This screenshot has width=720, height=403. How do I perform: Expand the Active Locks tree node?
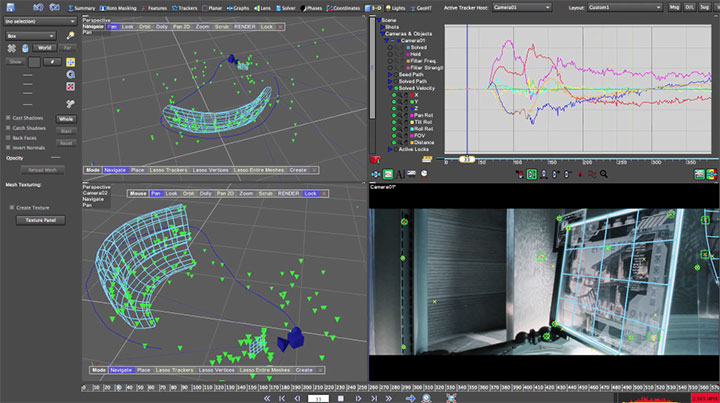pyautogui.click(x=390, y=149)
